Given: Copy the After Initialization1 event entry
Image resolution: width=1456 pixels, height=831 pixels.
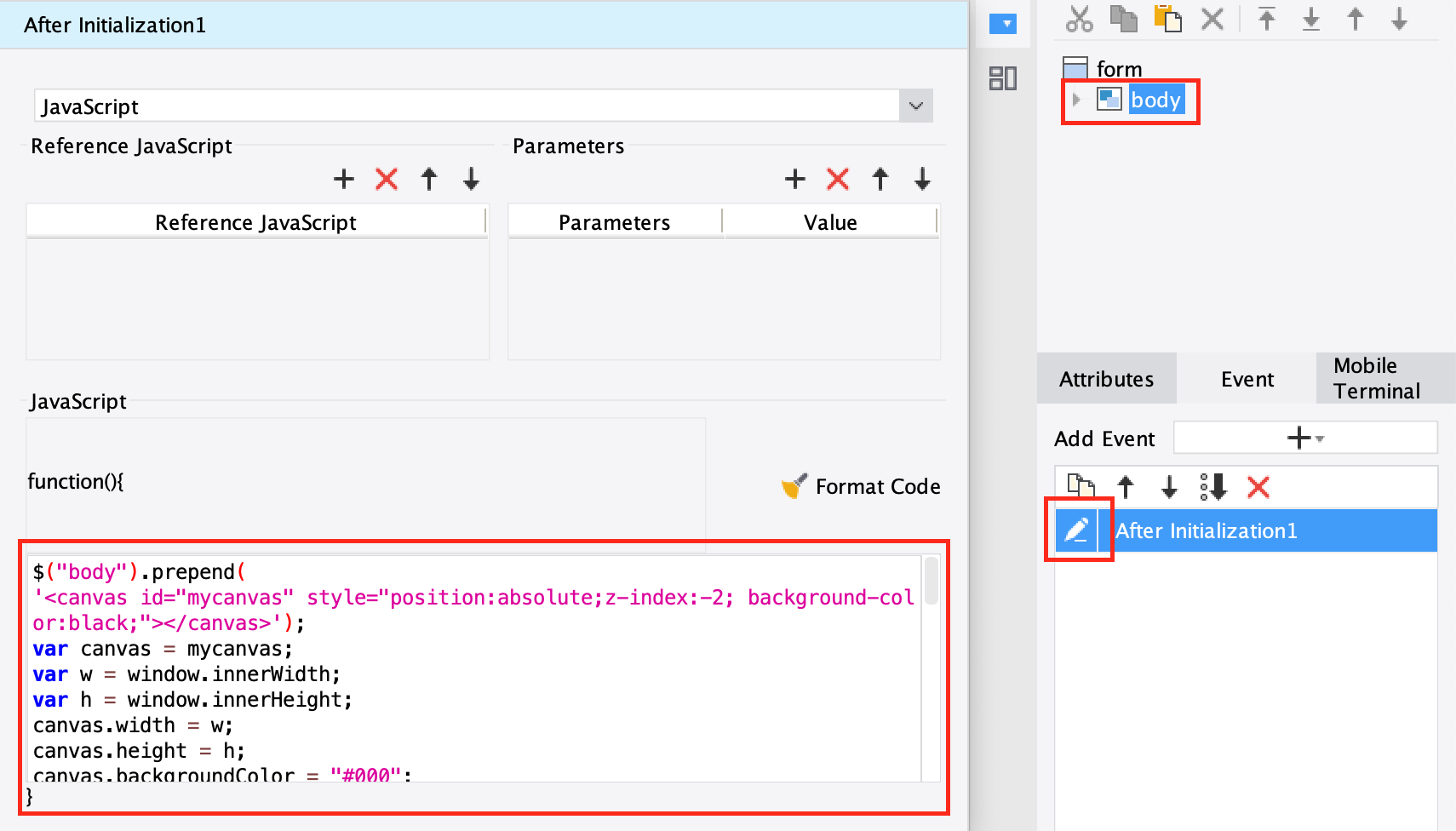Looking at the screenshot, I should point(1081,487).
